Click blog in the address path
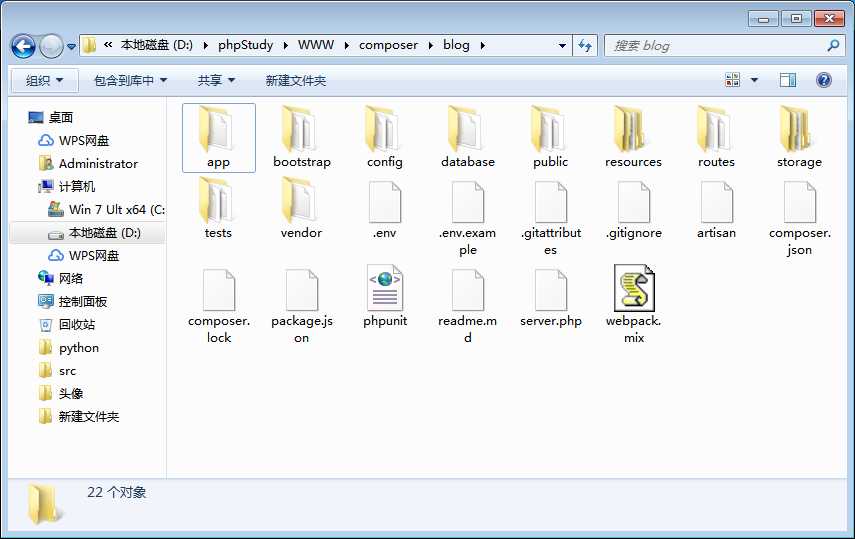 pyautogui.click(x=456, y=45)
